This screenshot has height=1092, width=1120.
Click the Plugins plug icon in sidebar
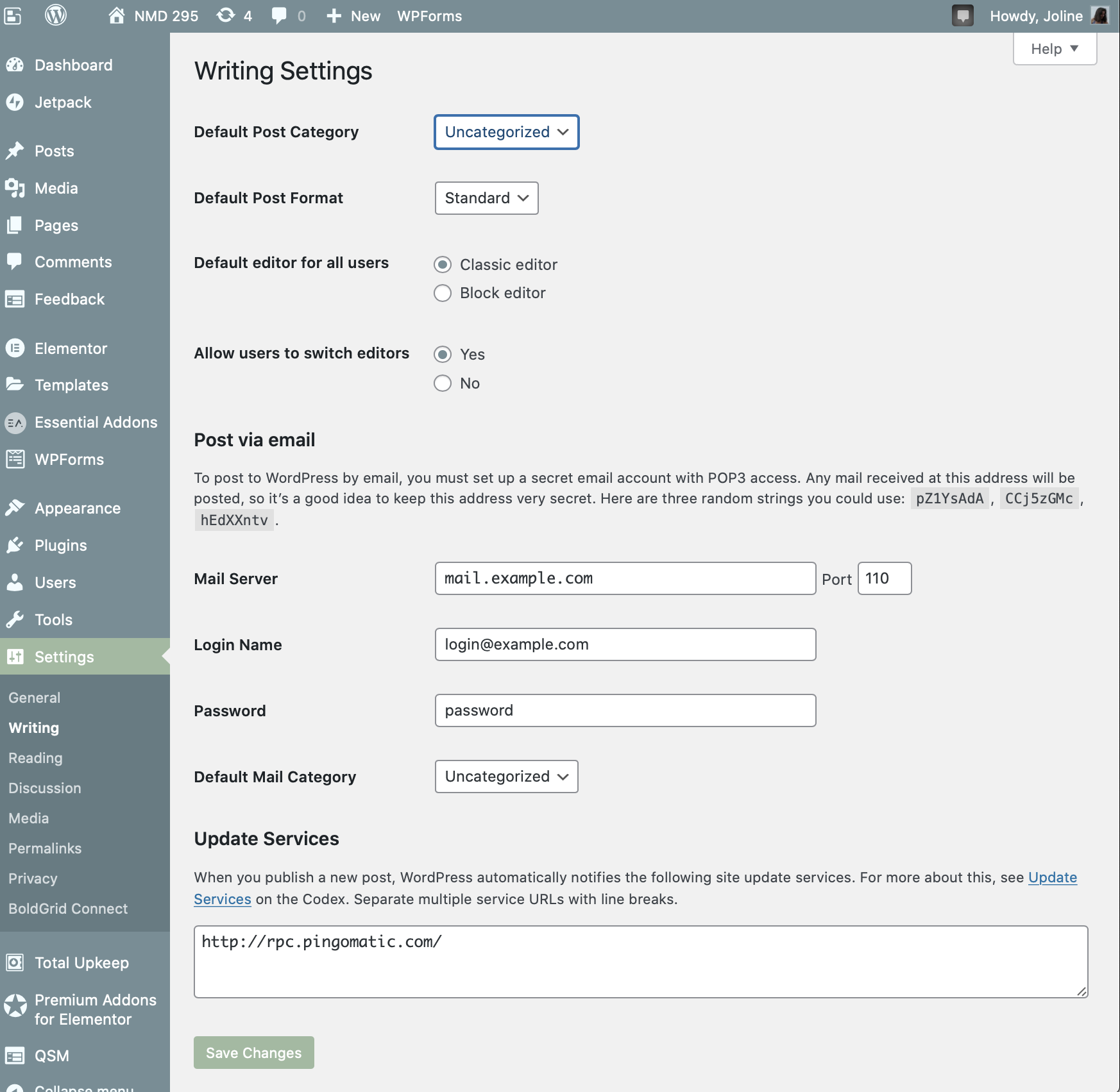click(x=15, y=545)
